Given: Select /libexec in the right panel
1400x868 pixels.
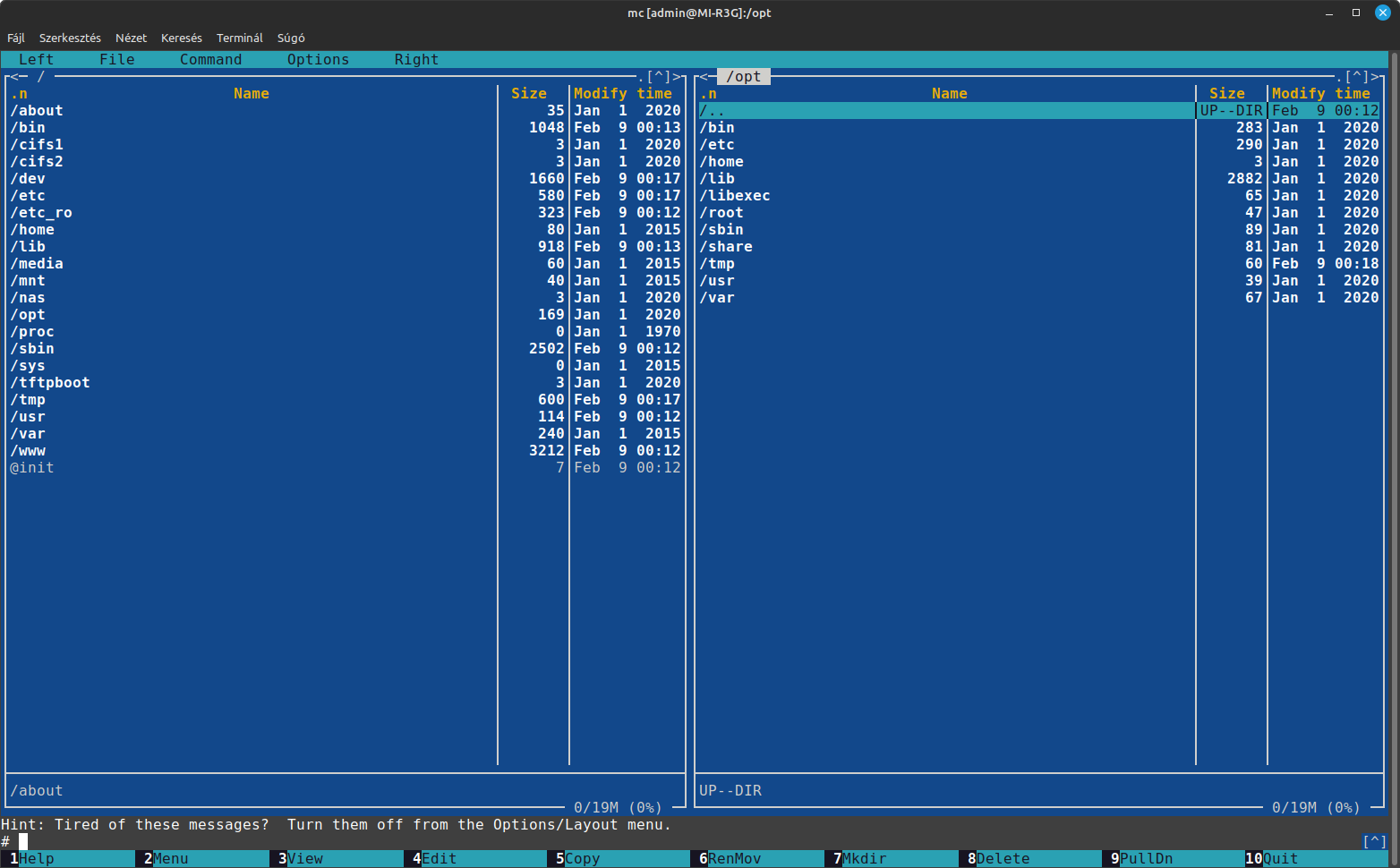Looking at the screenshot, I should click(1039, 195).
